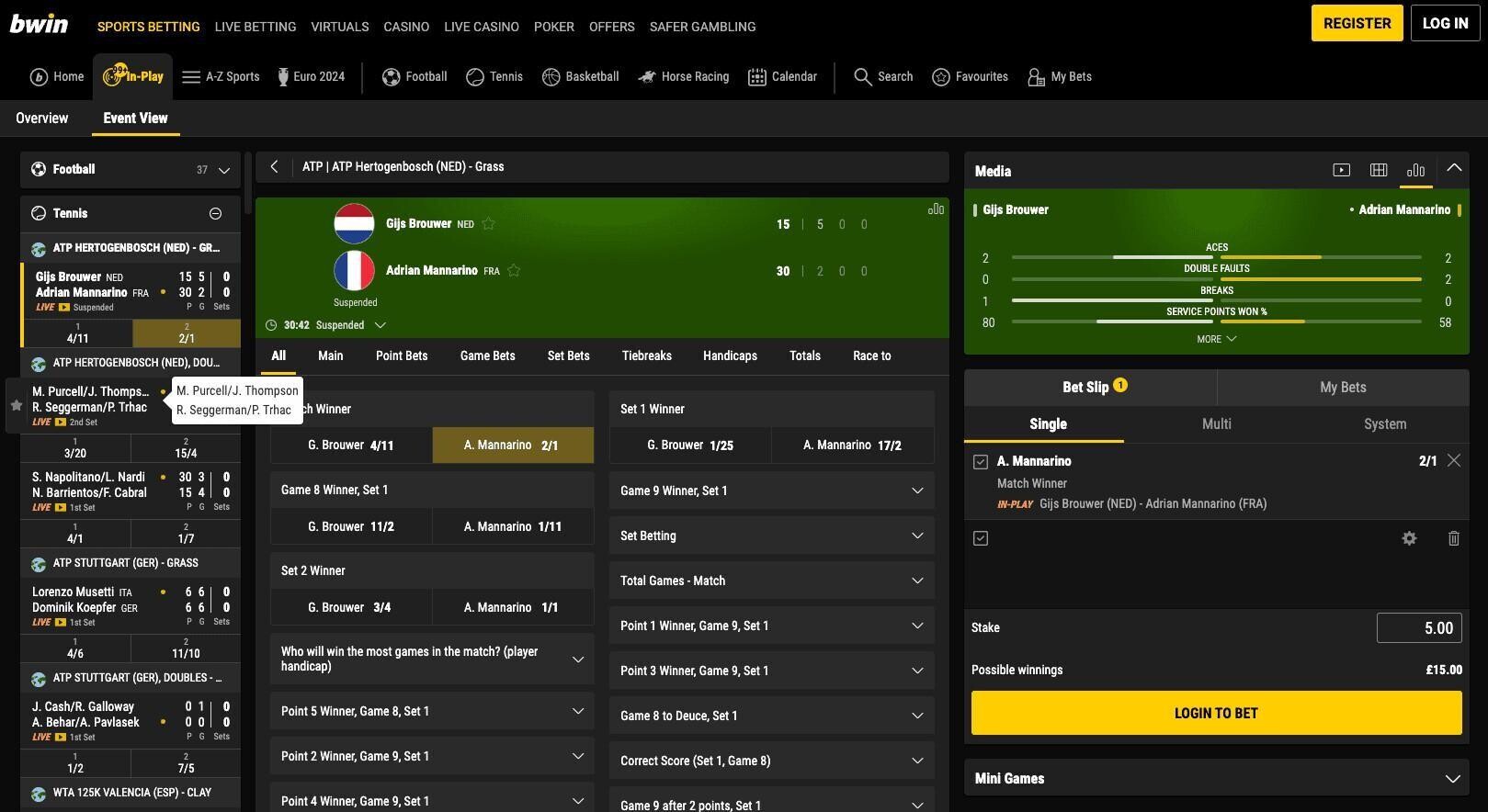1488x812 pixels.
Task: Switch the Media panel to statistics view
Action: pyautogui.click(x=1415, y=170)
